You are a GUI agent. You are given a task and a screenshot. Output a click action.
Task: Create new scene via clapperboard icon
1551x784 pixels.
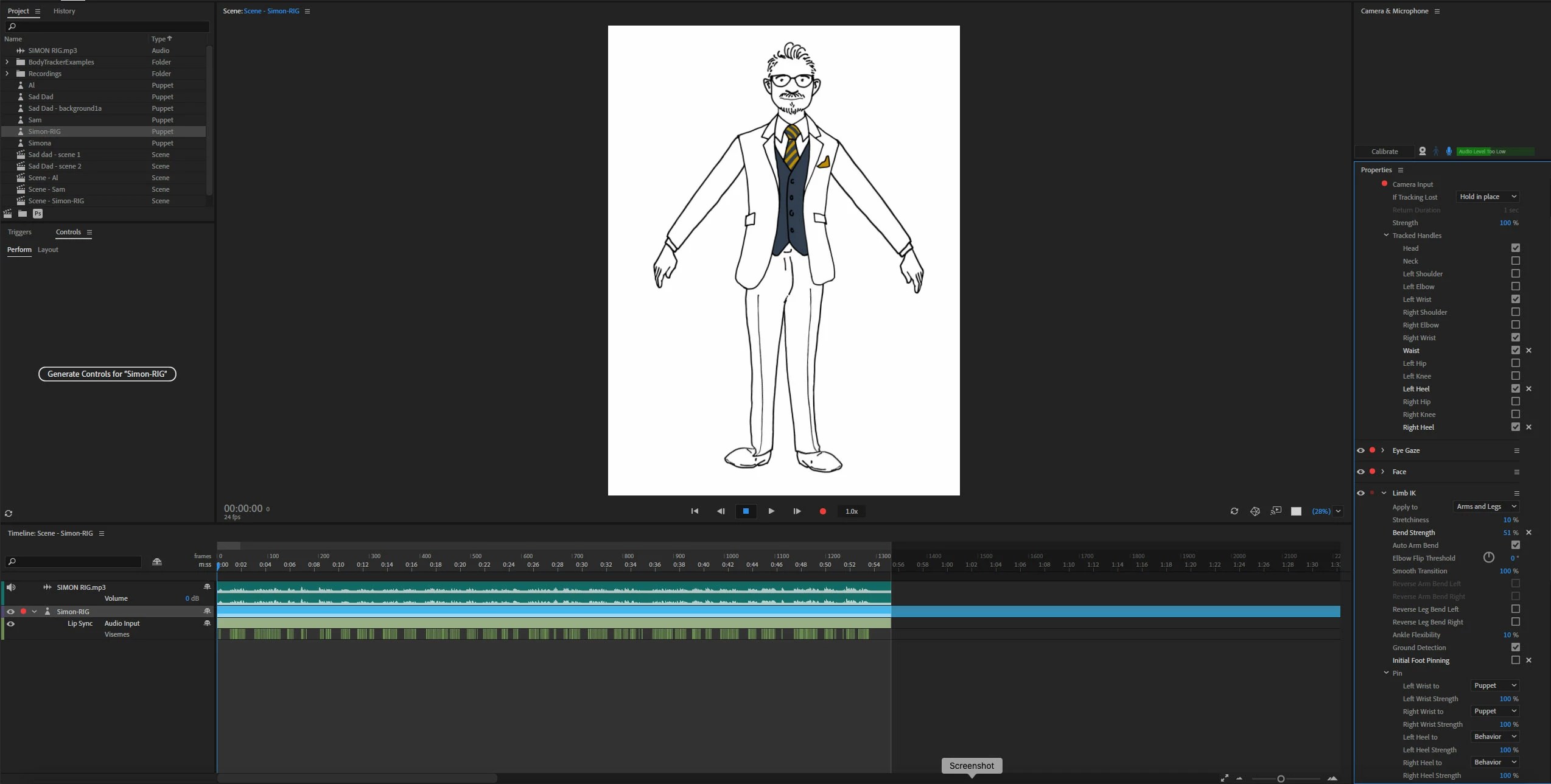pyautogui.click(x=8, y=214)
